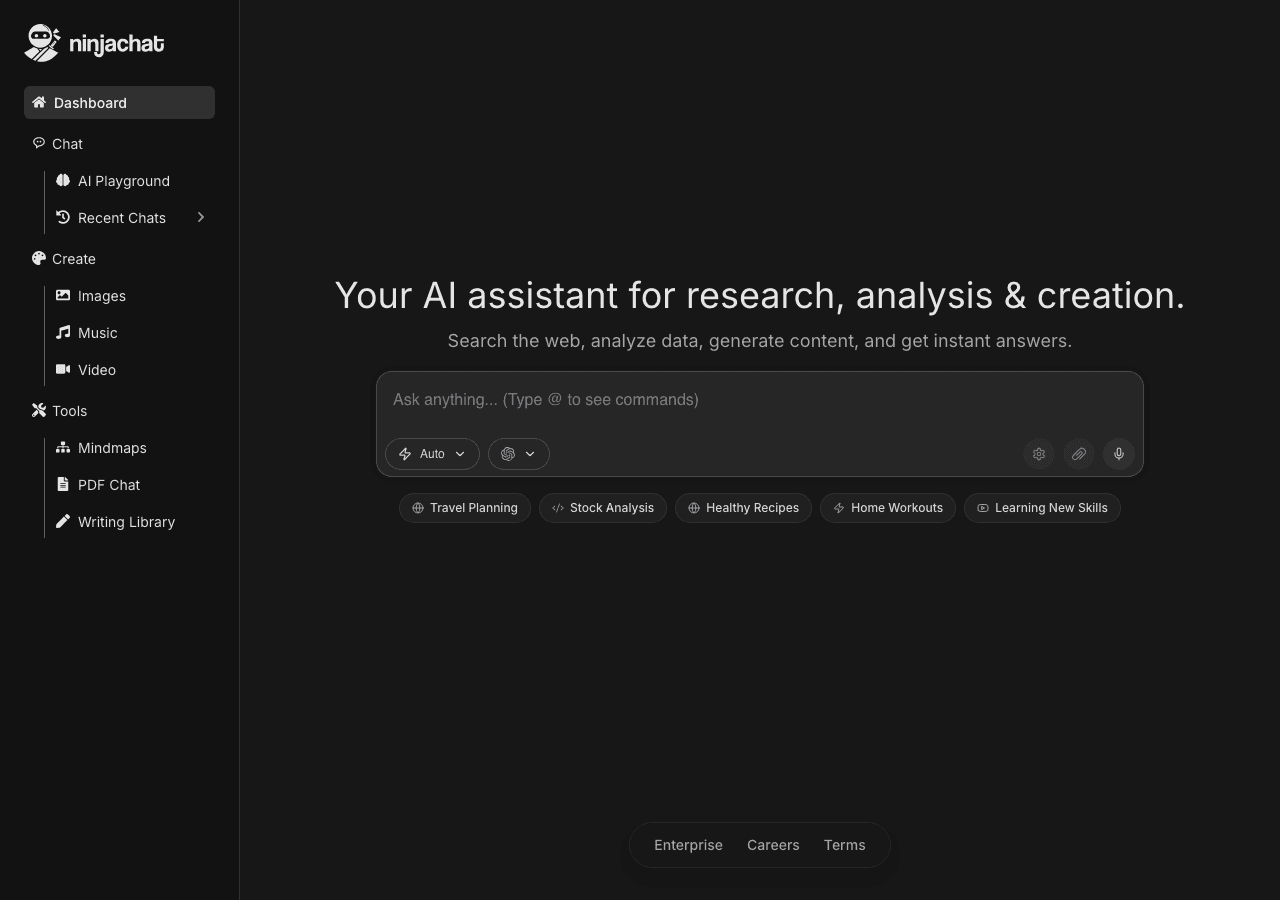Open the Terms link
This screenshot has height=900, width=1280.
click(x=845, y=845)
